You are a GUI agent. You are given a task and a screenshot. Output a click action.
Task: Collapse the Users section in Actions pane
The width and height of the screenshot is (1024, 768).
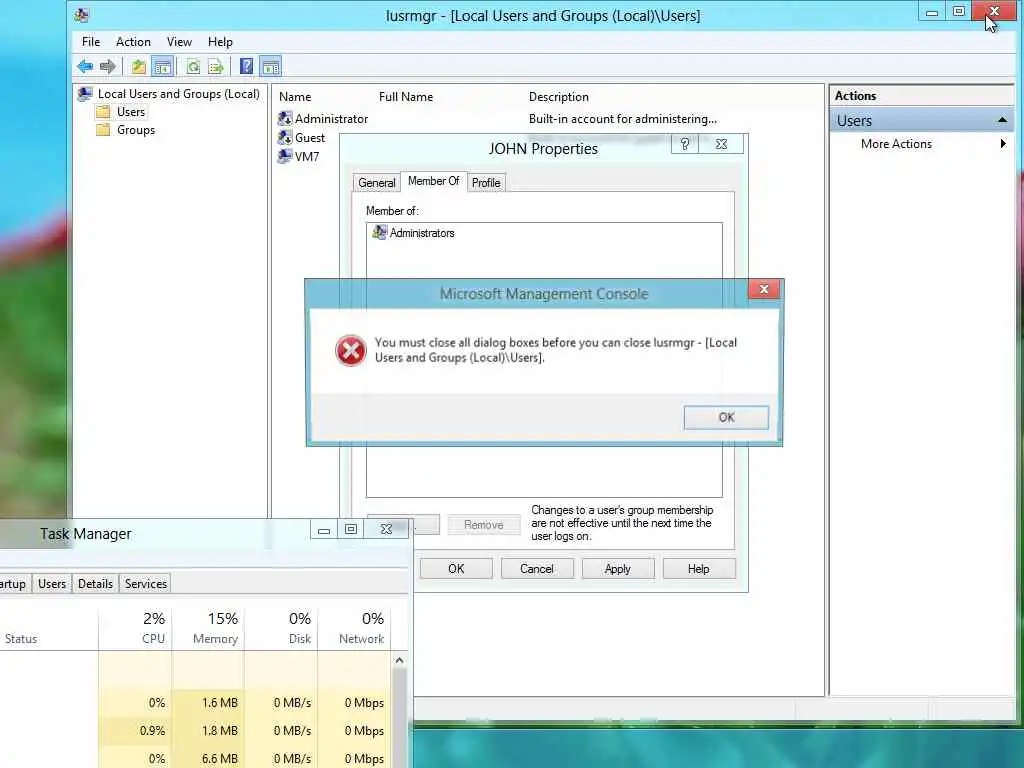(1002, 121)
